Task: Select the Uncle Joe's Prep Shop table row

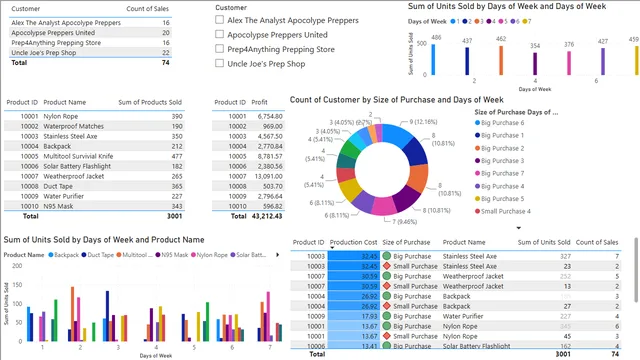Action: [x=90, y=53]
